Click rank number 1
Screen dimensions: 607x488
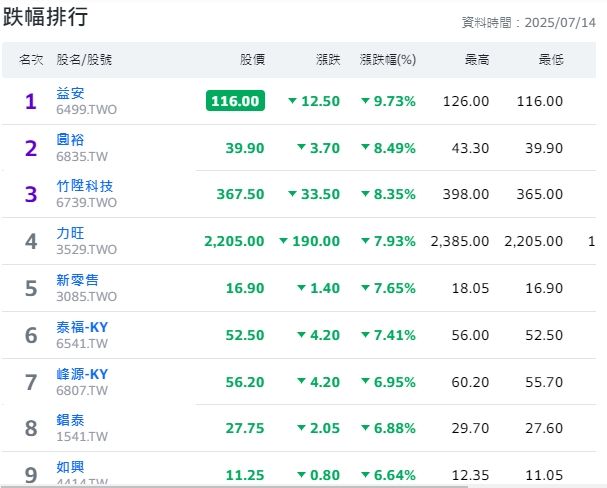coord(31,101)
